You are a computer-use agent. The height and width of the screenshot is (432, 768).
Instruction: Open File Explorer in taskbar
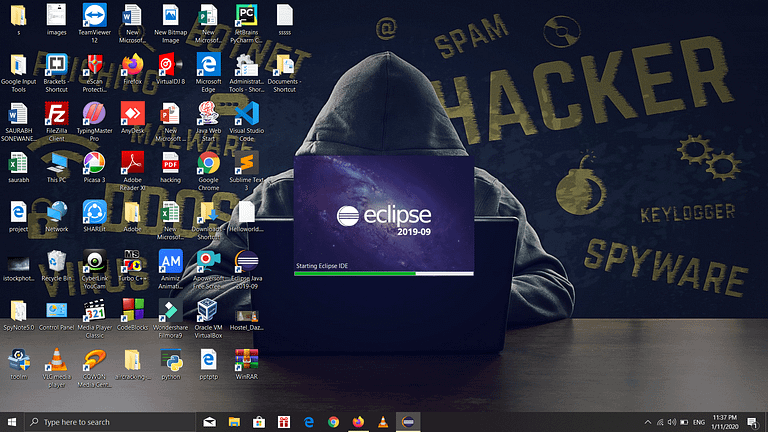(x=234, y=422)
